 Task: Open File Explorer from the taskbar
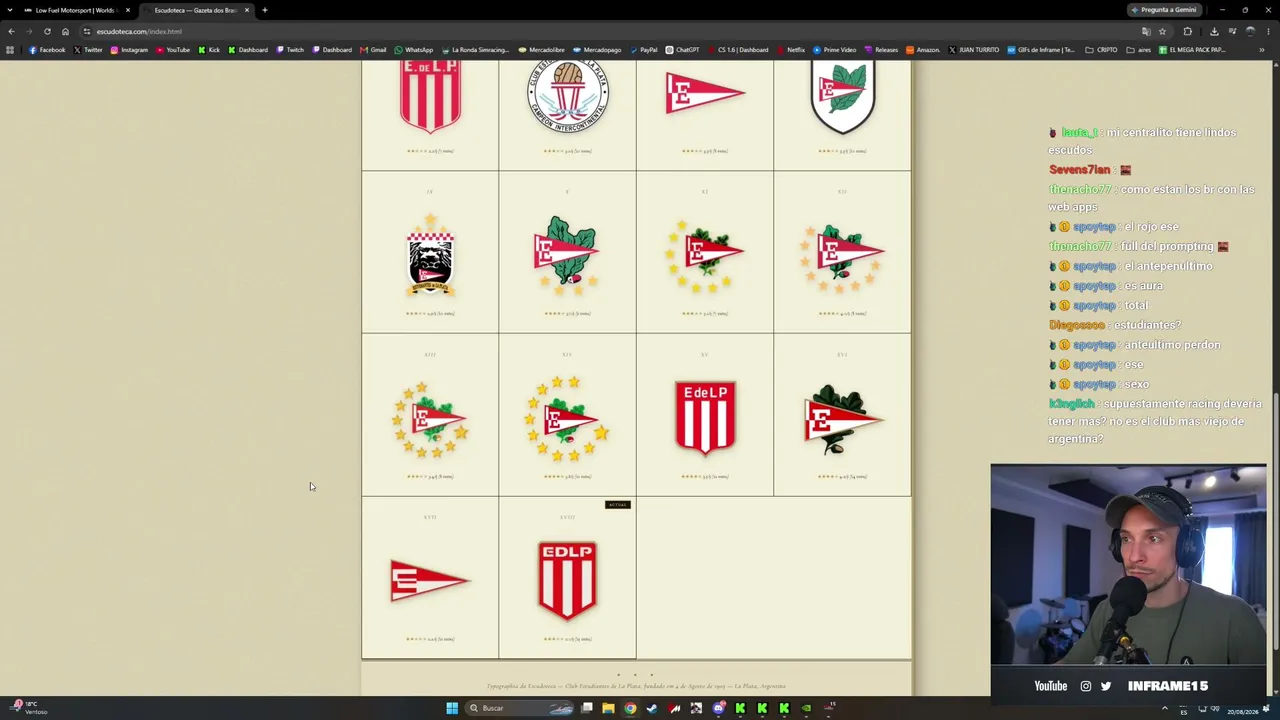tap(608, 708)
